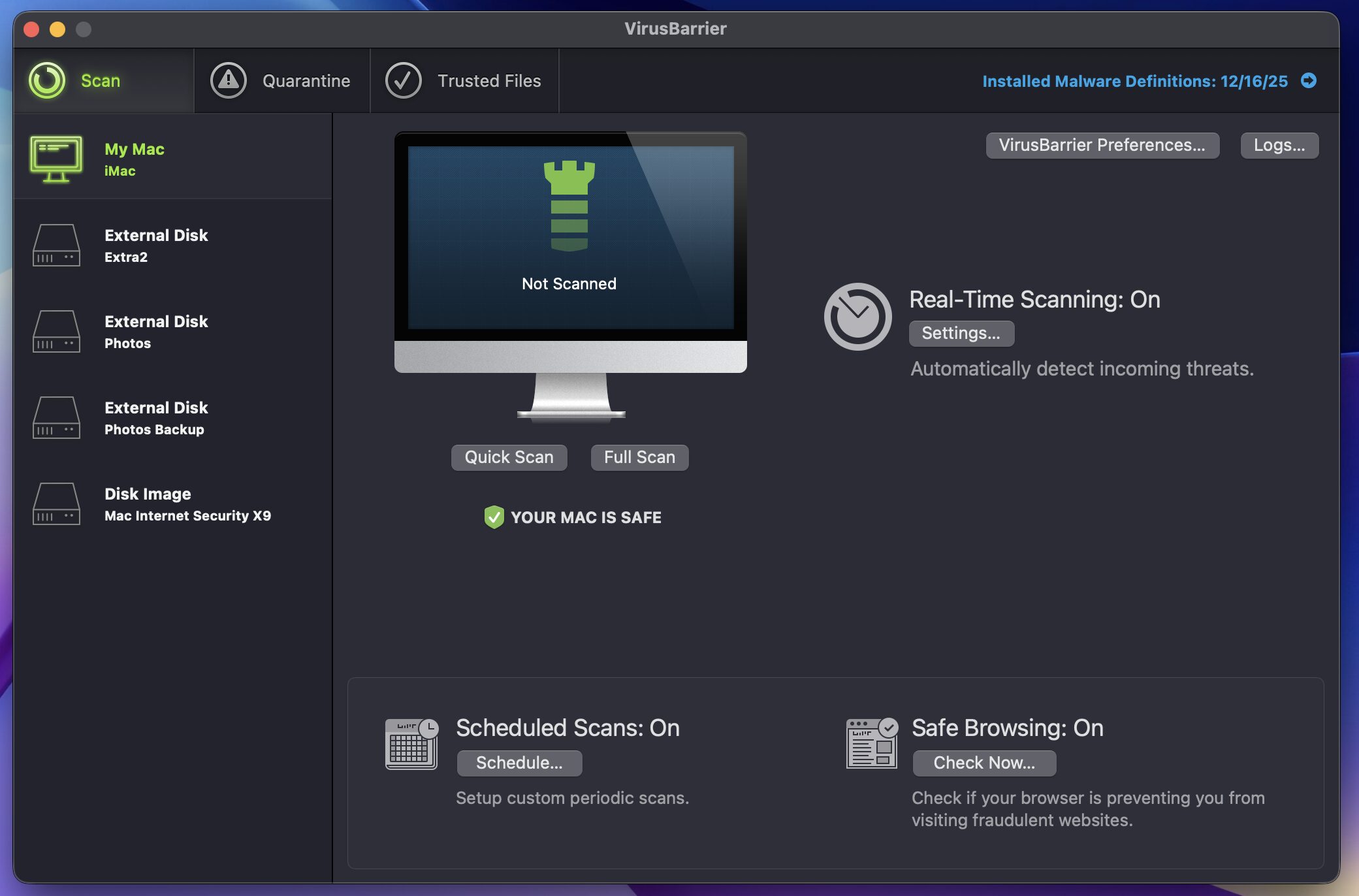Open Real-Time Scanning Settings
Image resolution: width=1359 pixels, height=896 pixels.
961,333
